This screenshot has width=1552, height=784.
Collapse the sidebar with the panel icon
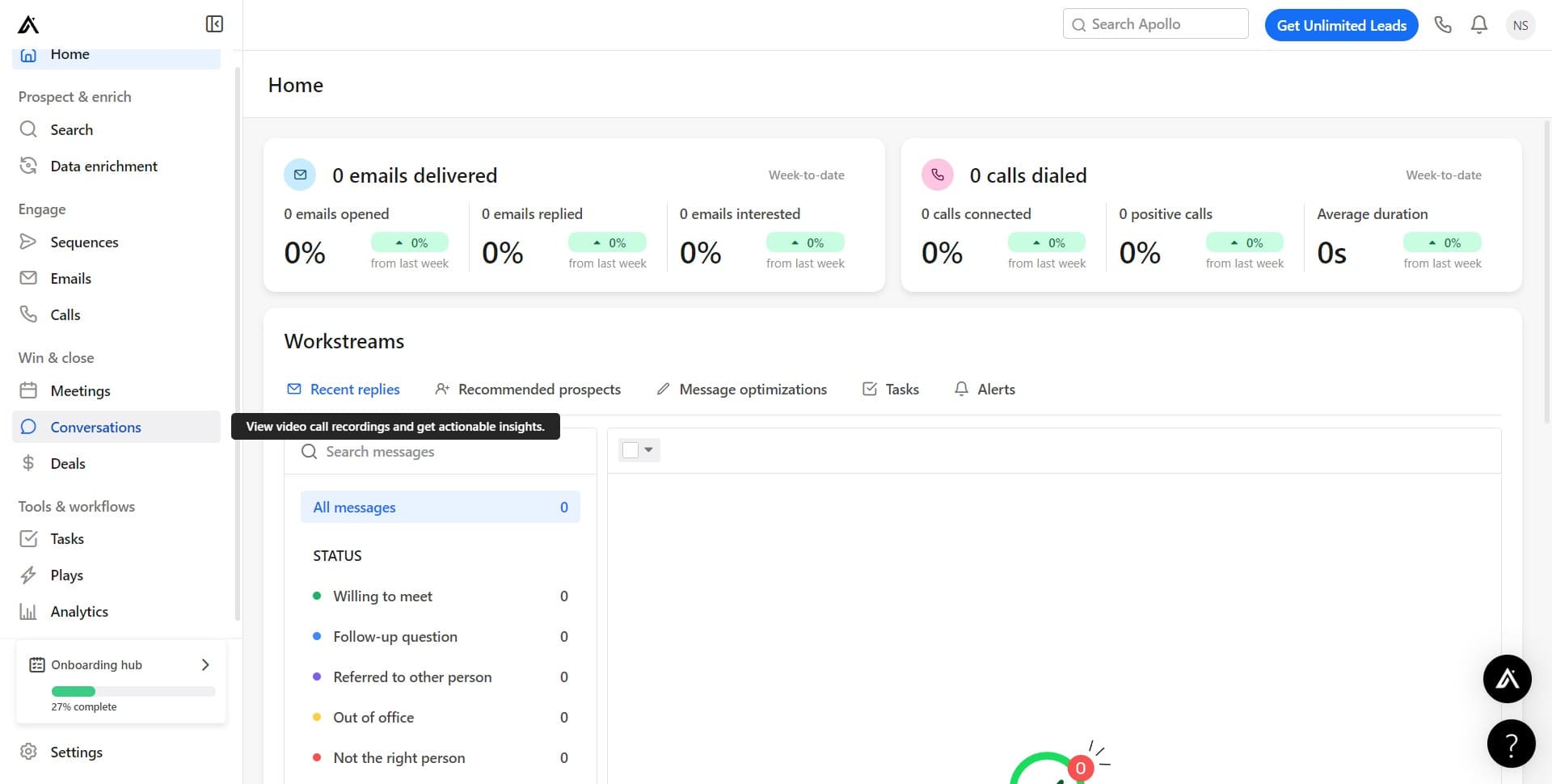[x=214, y=24]
